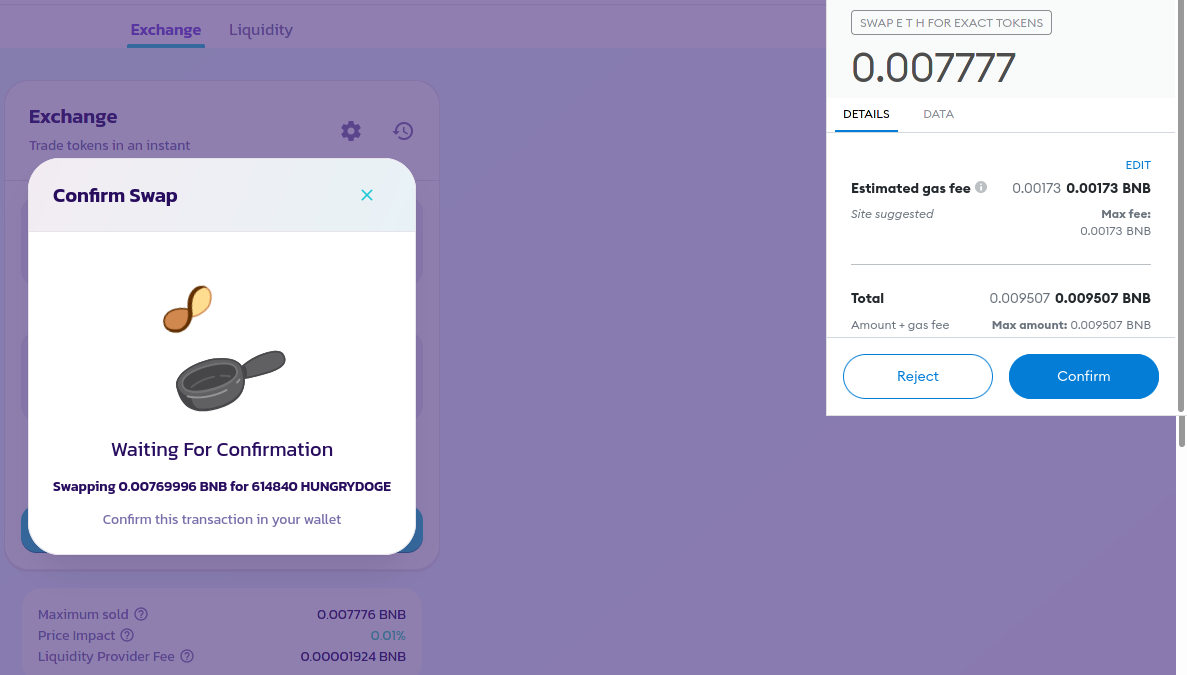Open the recent transactions history icon
Image resolution: width=1187 pixels, height=675 pixels.
click(x=403, y=131)
